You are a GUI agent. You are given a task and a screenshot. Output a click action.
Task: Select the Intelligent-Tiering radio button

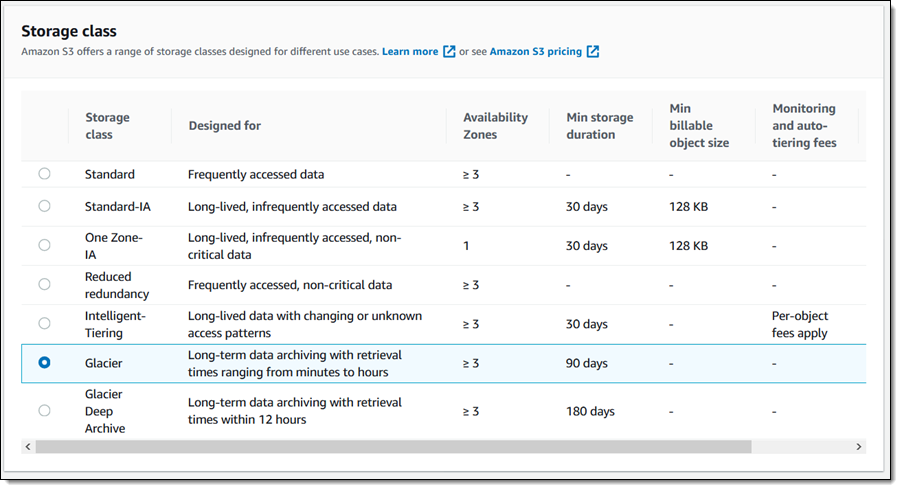pyautogui.click(x=44, y=323)
